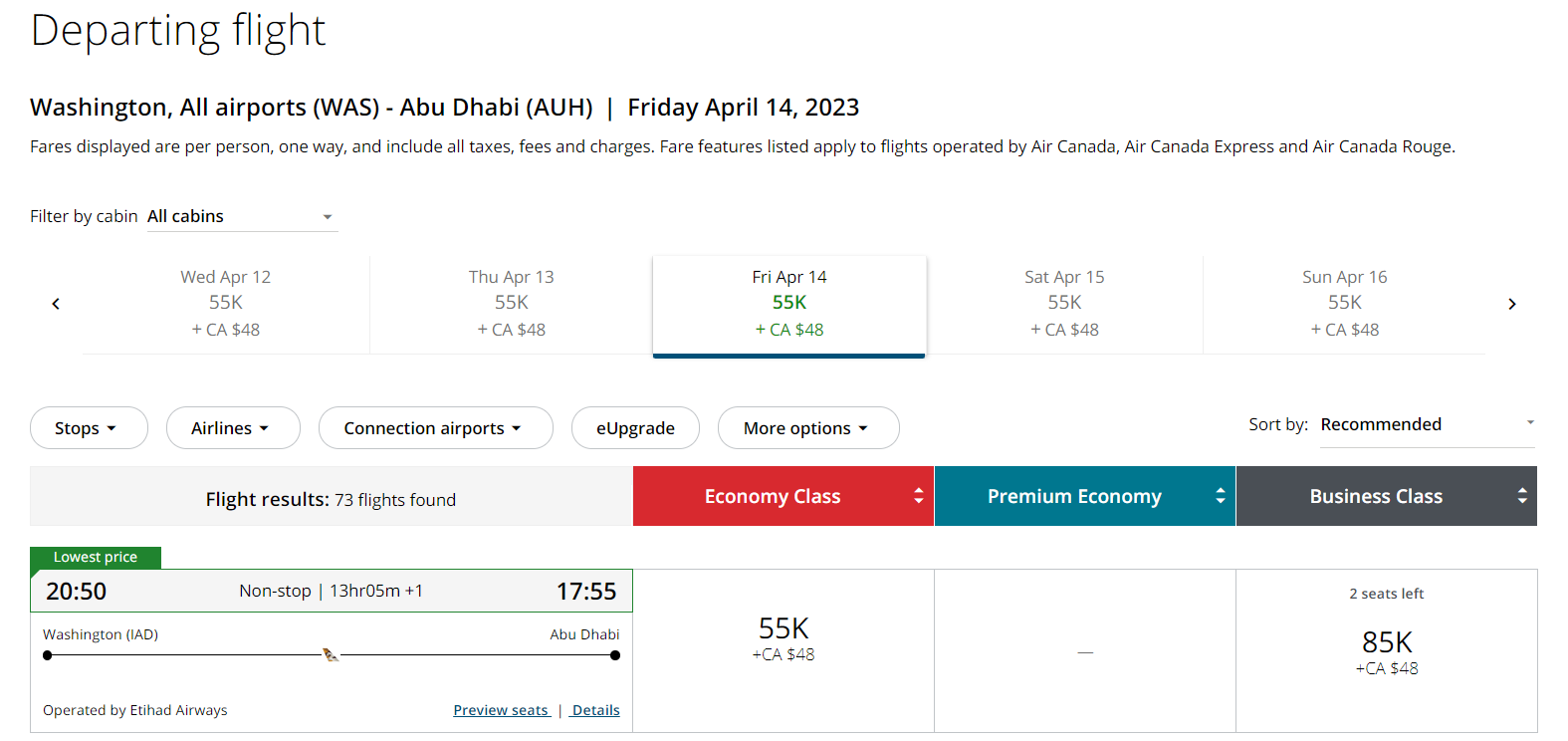Click Details for the non-stop flight
The height and width of the screenshot is (741, 1568).
pos(594,709)
